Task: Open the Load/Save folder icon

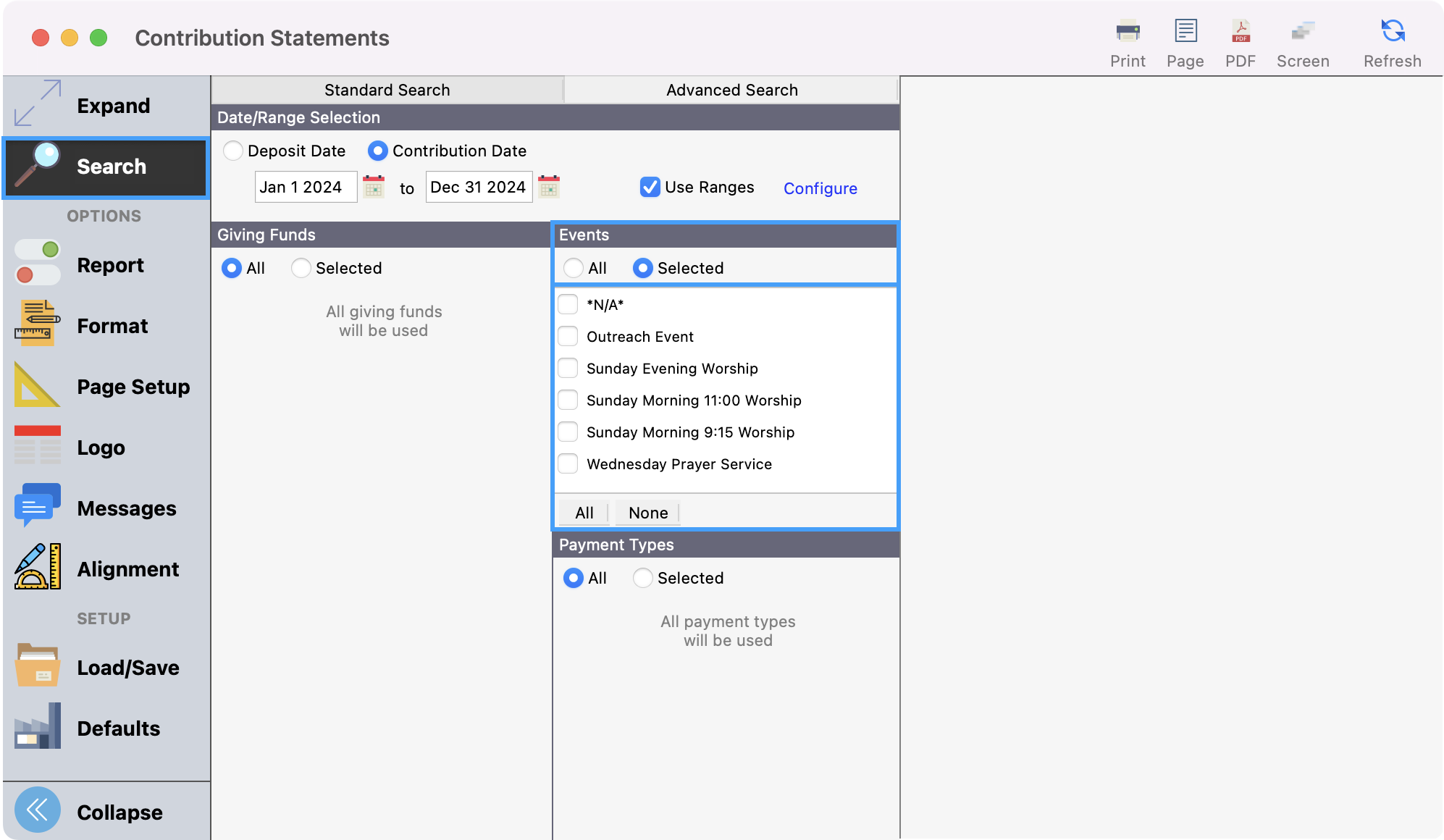Action: [38, 665]
